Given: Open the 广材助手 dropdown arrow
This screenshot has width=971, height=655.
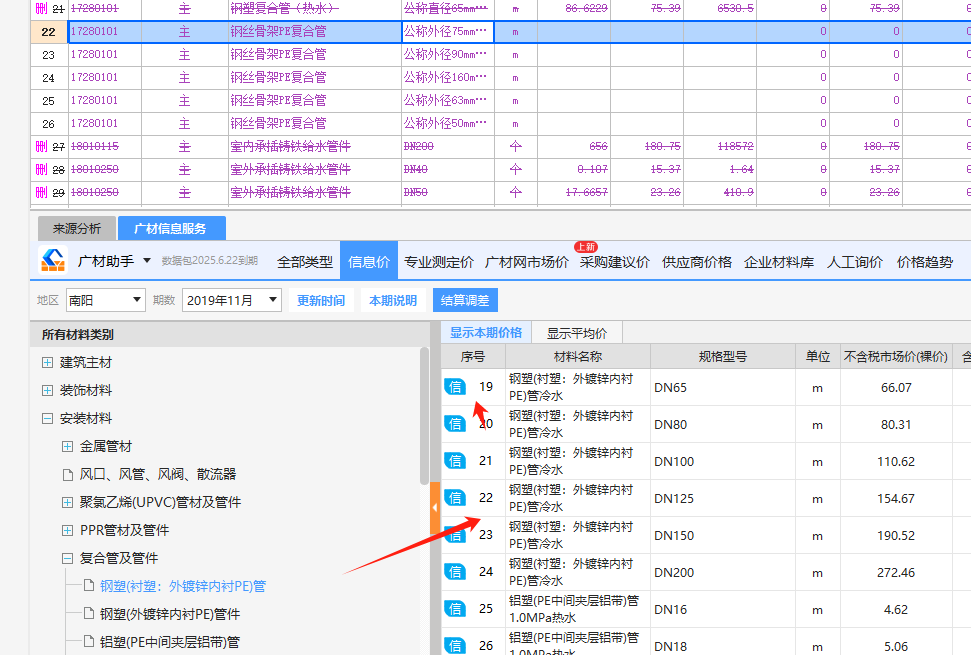Looking at the screenshot, I should (x=147, y=261).
